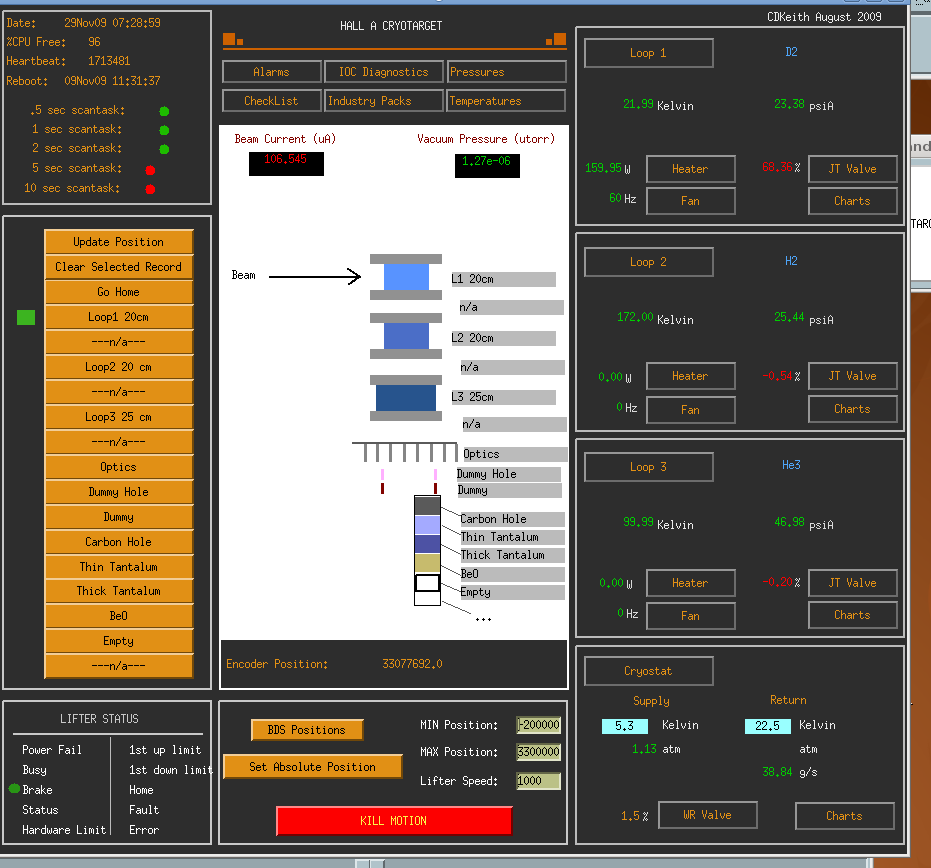Select Loop1 20cm target position

(x=119, y=316)
